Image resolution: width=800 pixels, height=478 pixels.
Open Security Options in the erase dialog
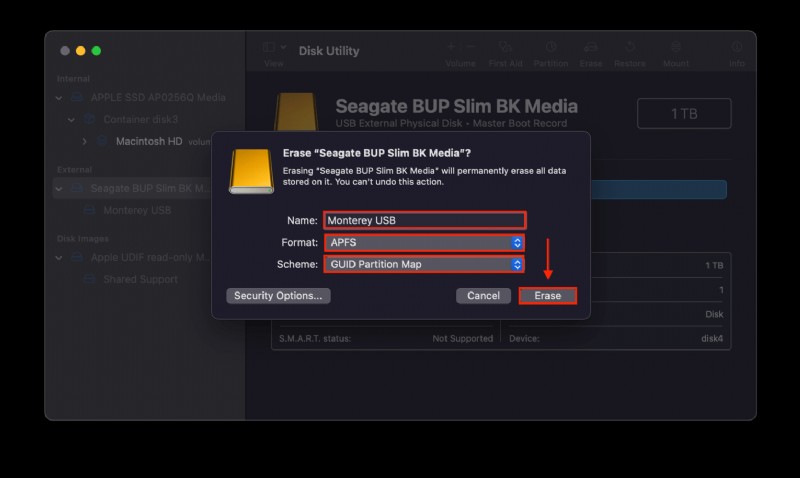coord(278,296)
